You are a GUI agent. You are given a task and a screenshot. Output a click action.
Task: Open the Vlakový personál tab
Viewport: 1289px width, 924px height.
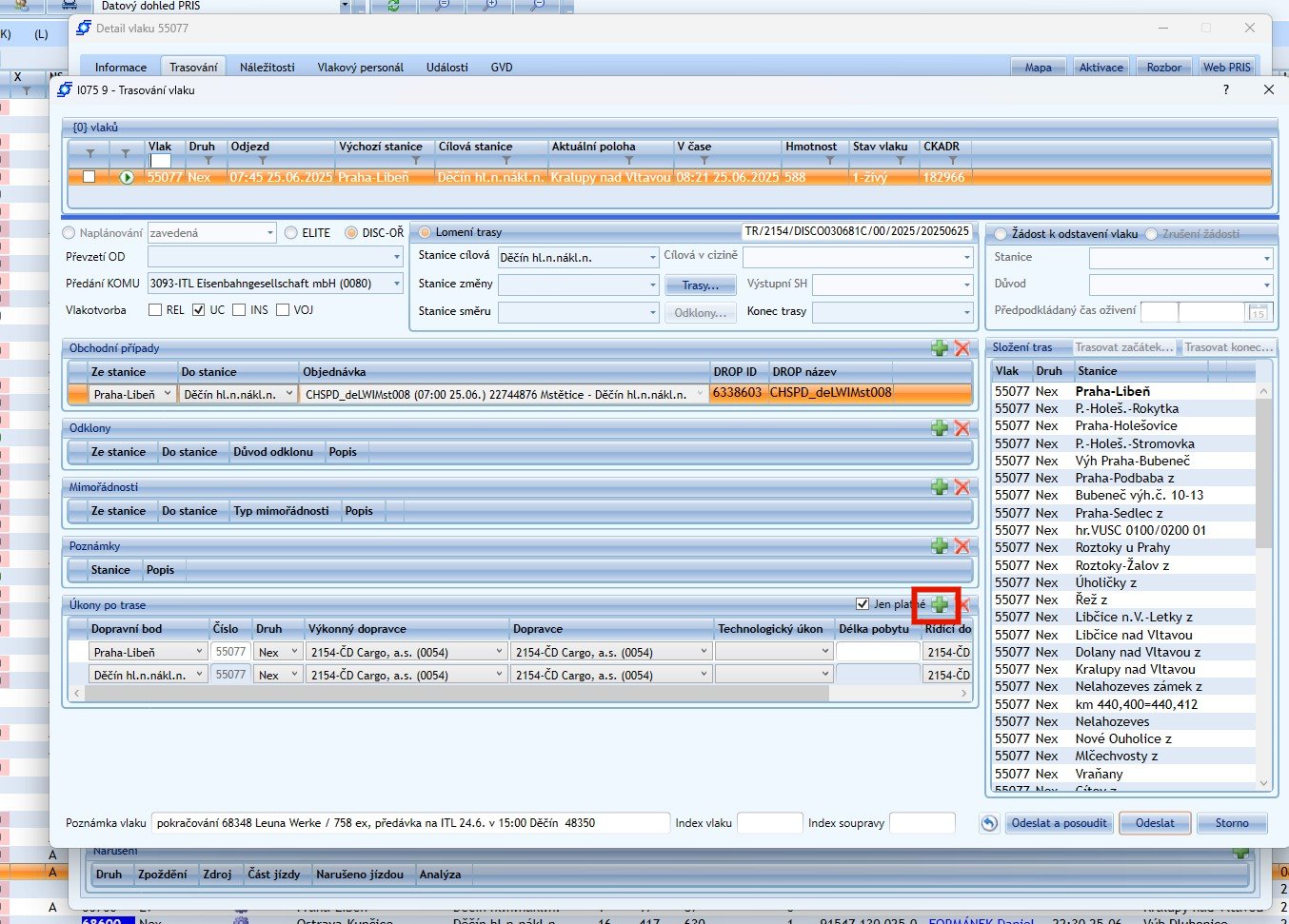pos(360,68)
